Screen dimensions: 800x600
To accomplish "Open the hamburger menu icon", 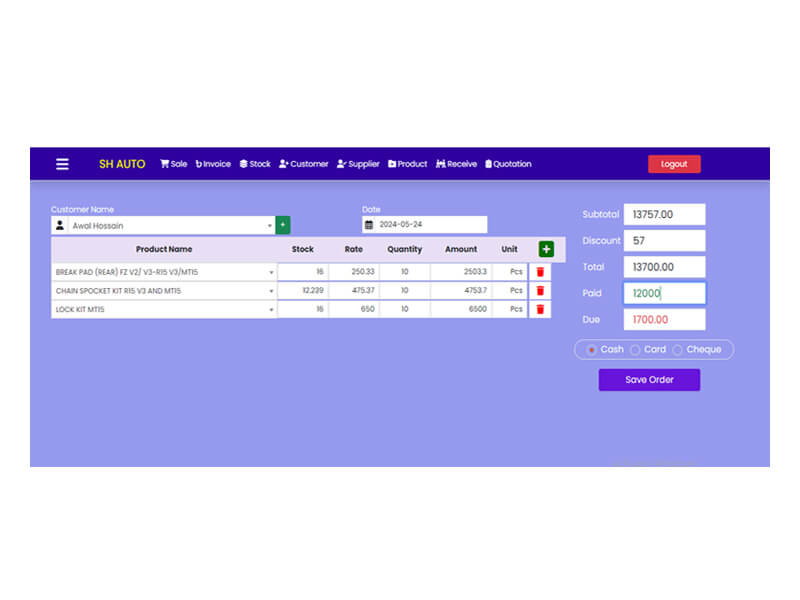I will tap(62, 164).
